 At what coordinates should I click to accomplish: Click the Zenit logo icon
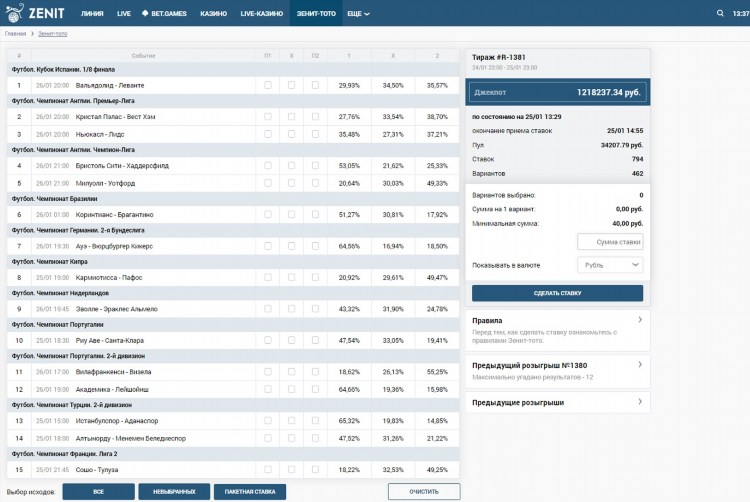coord(14,13)
